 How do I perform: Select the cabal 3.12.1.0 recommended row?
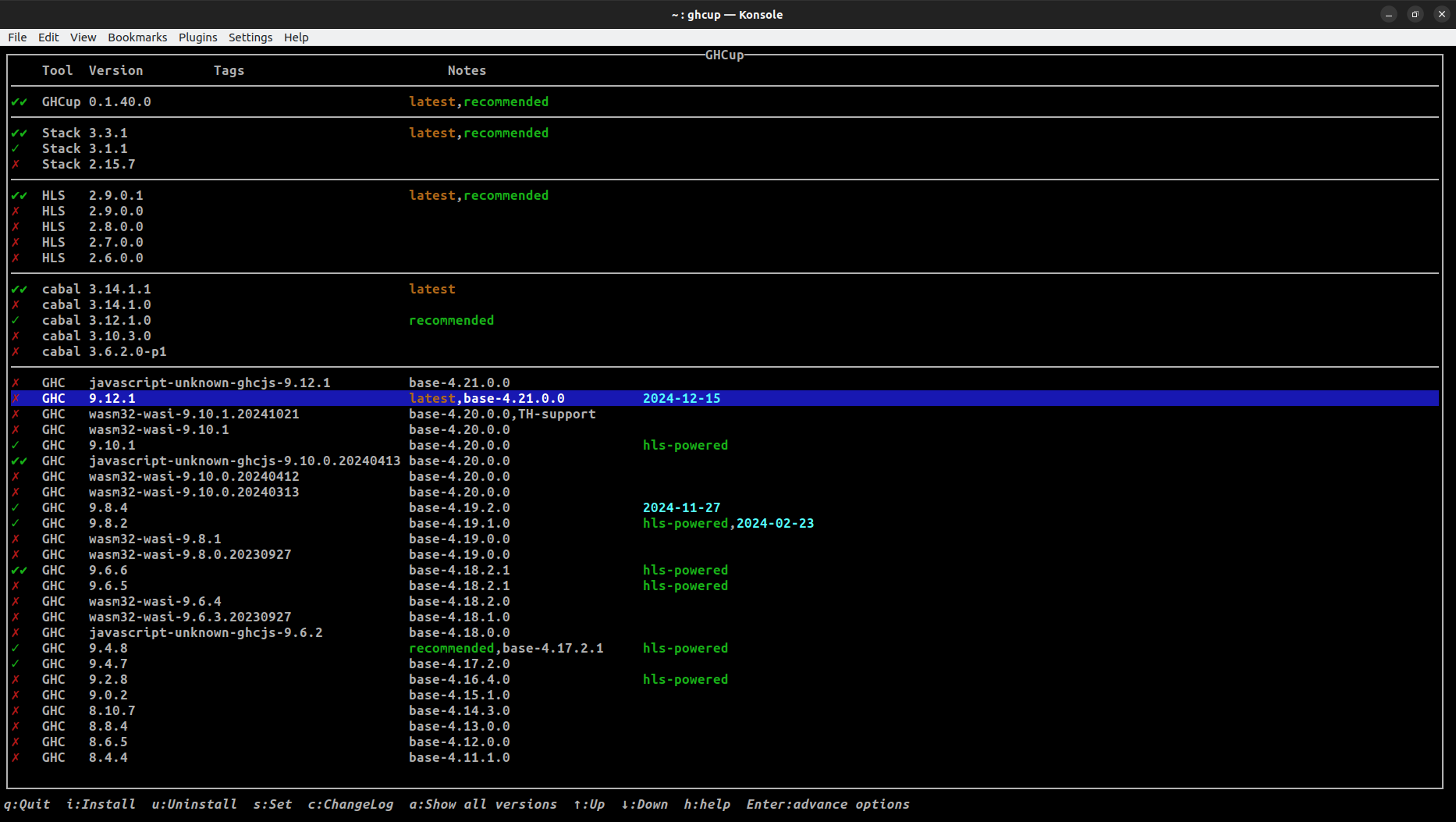coord(119,321)
